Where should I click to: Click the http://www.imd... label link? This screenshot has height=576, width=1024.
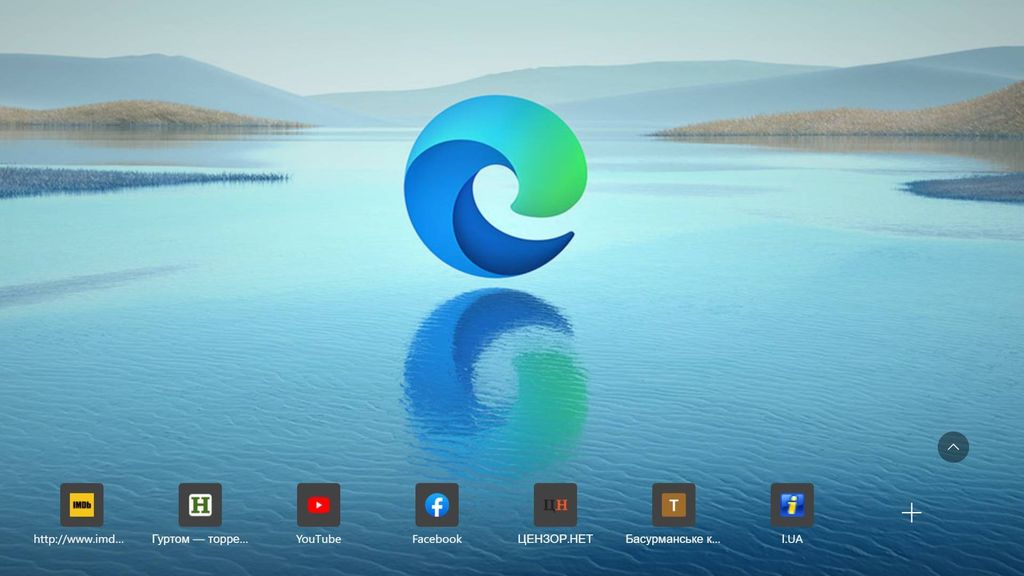click(x=80, y=539)
